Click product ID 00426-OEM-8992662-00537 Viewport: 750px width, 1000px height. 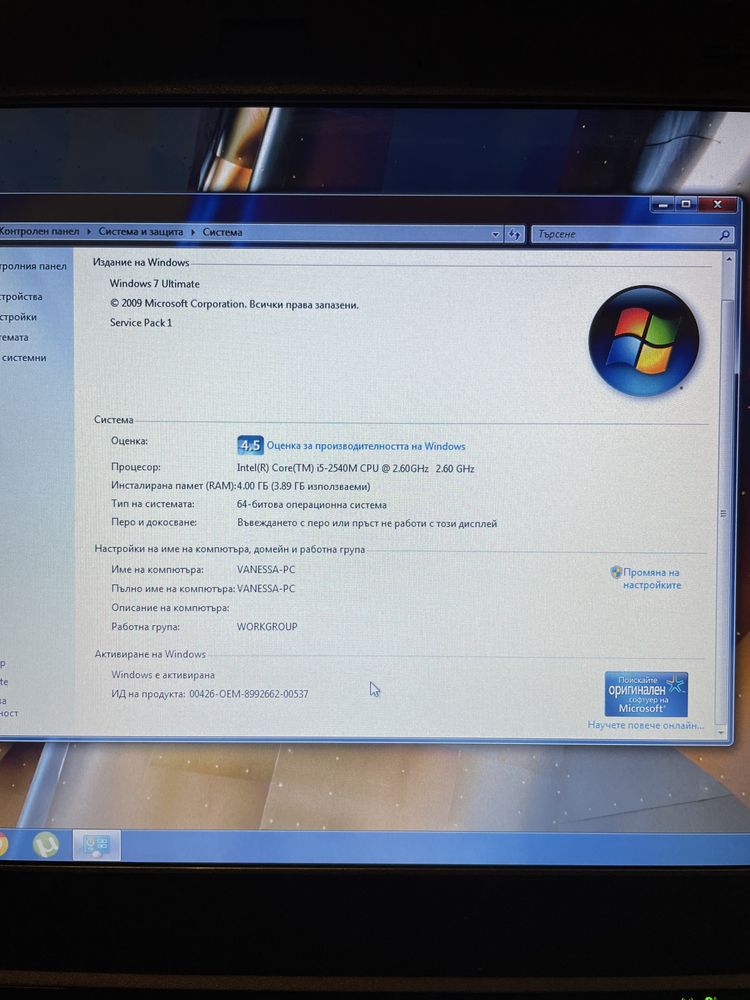[249, 693]
